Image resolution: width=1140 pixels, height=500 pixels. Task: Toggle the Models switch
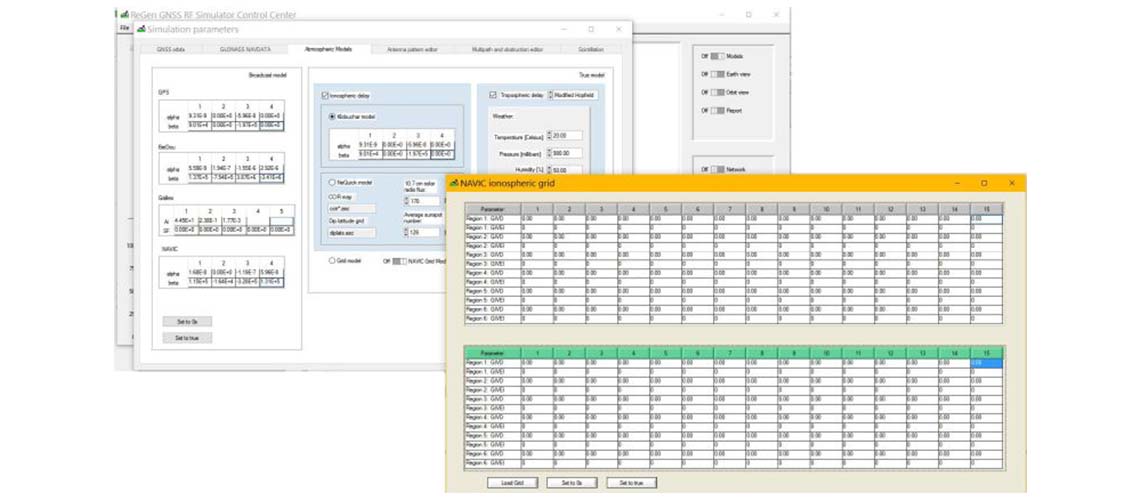coord(717,56)
